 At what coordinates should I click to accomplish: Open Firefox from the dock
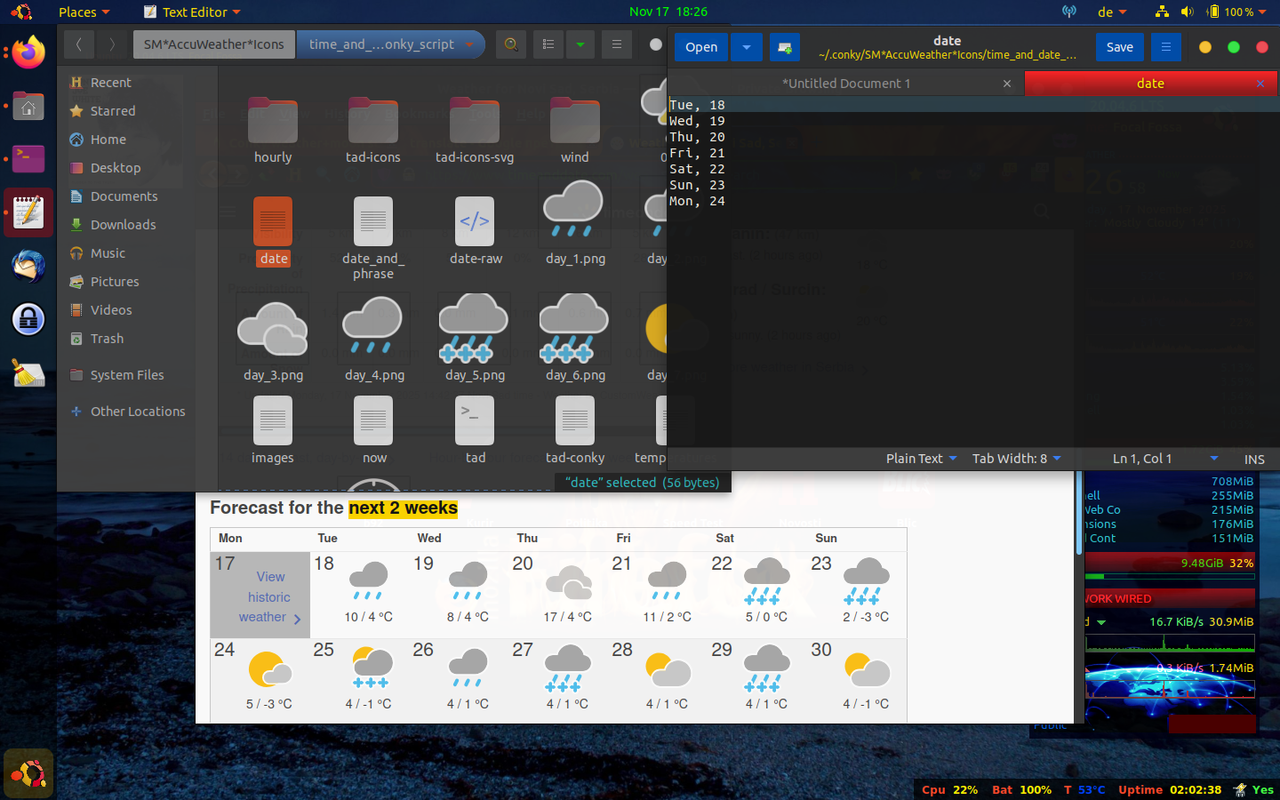point(28,52)
